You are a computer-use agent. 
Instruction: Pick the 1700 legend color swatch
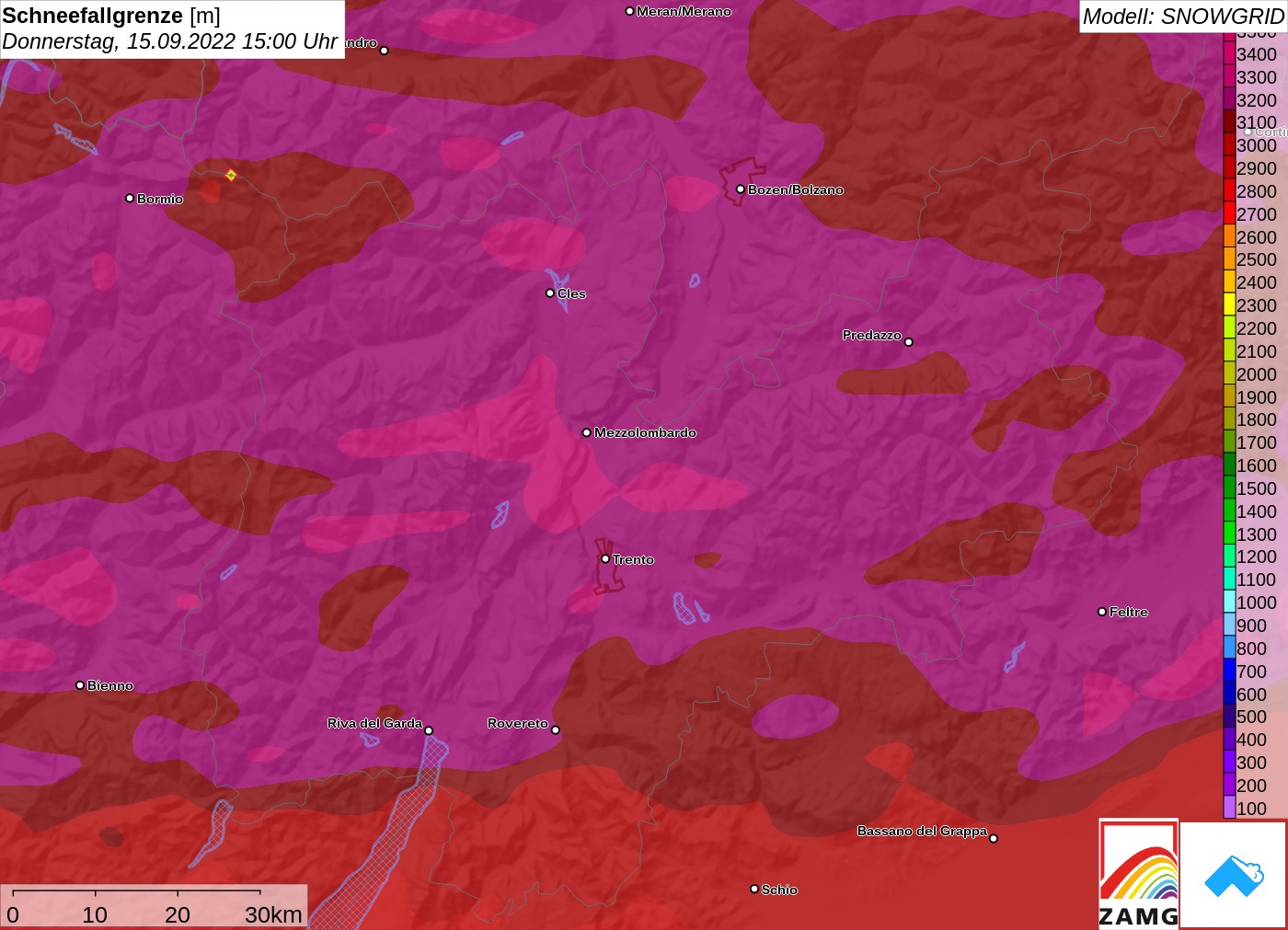click(x=1229, y=442)
